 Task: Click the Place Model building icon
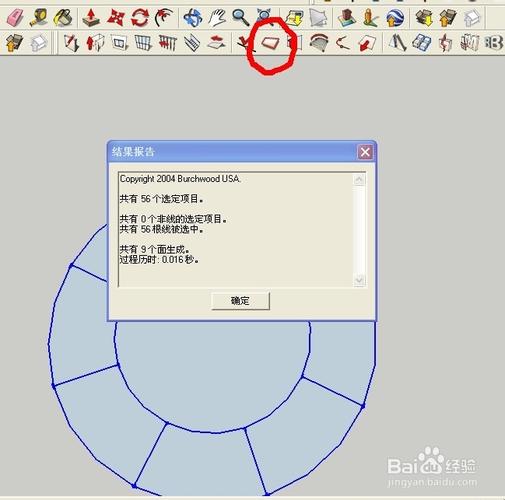[347, 17]
